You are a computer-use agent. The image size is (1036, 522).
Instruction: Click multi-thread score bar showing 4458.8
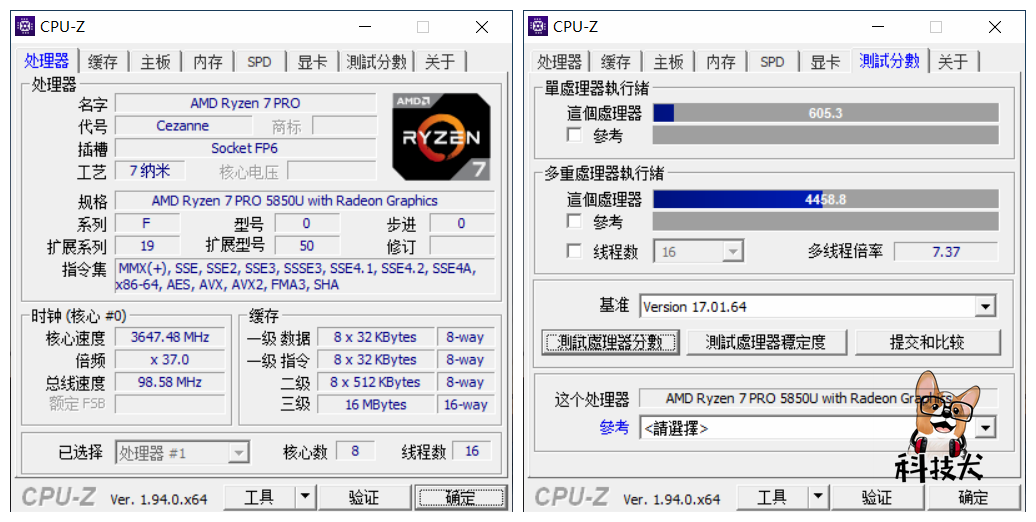[826, 199]
